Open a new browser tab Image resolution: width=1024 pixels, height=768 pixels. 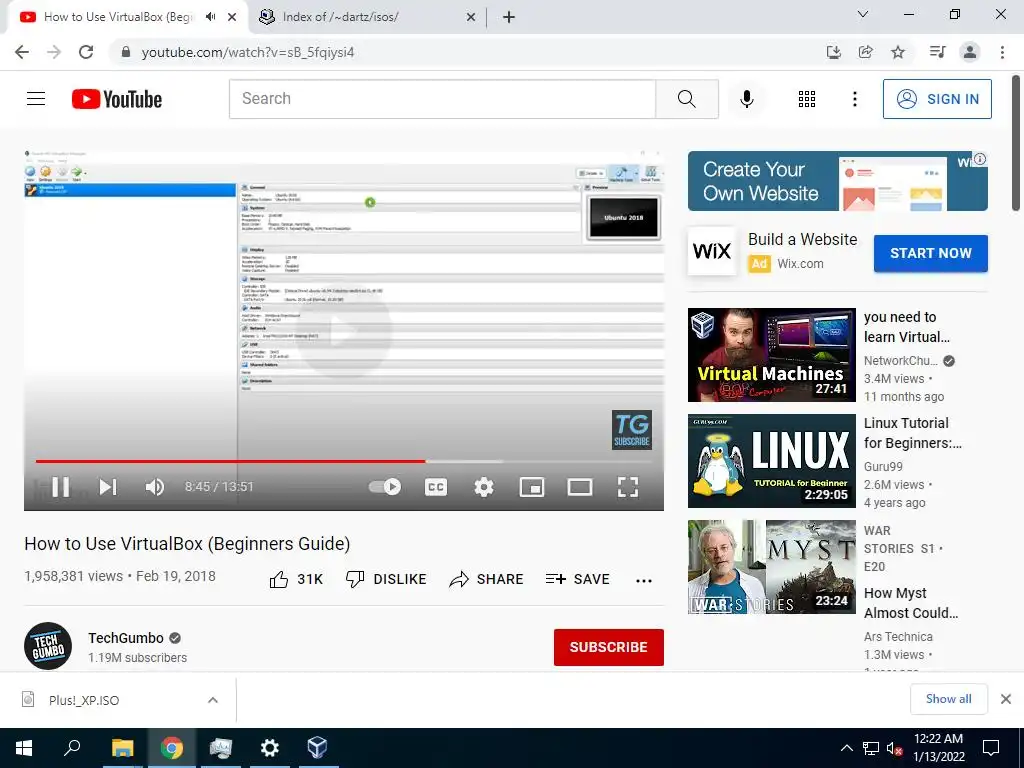509,18
